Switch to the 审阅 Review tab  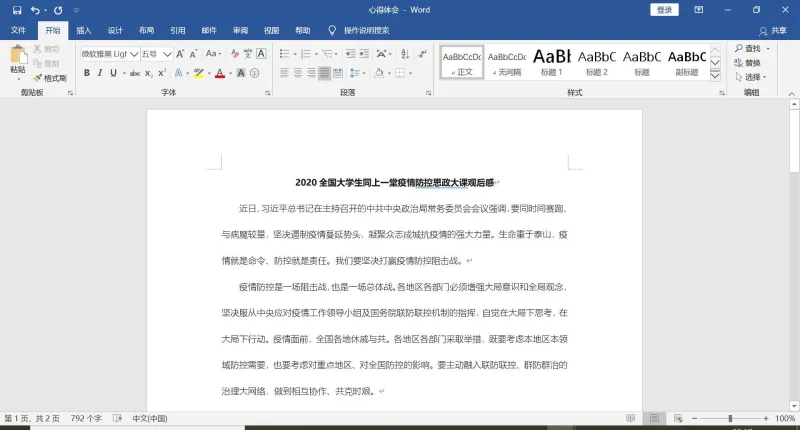click(x=240, y=31)
